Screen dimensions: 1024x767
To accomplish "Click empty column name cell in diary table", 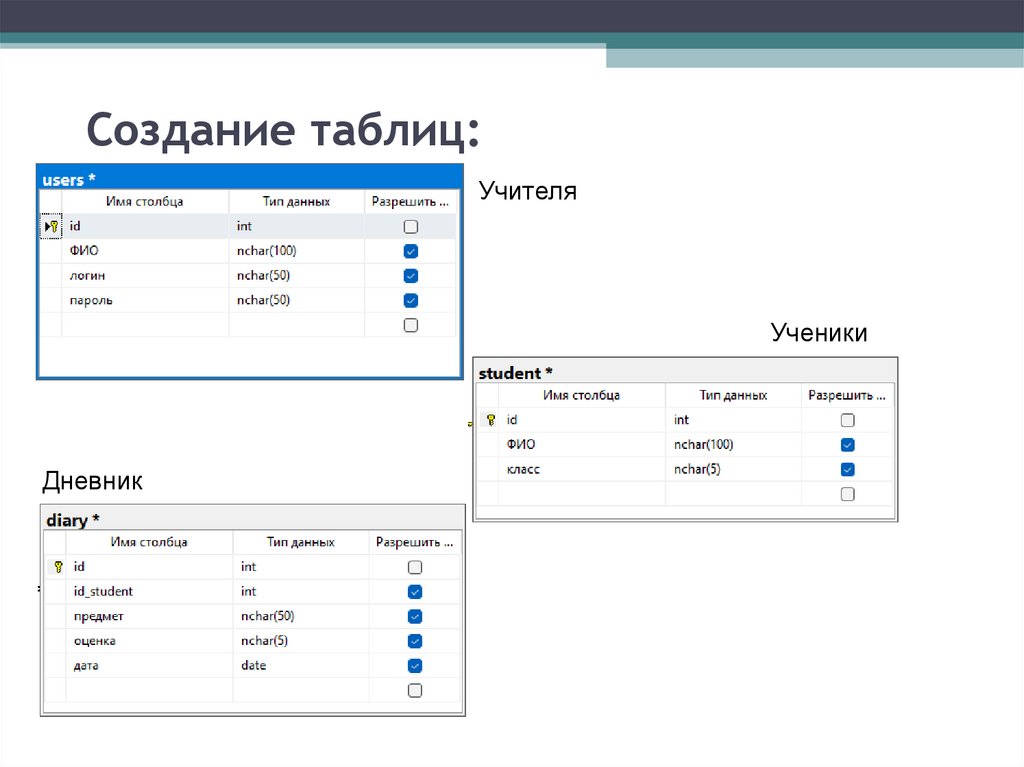I will [149, 690].
